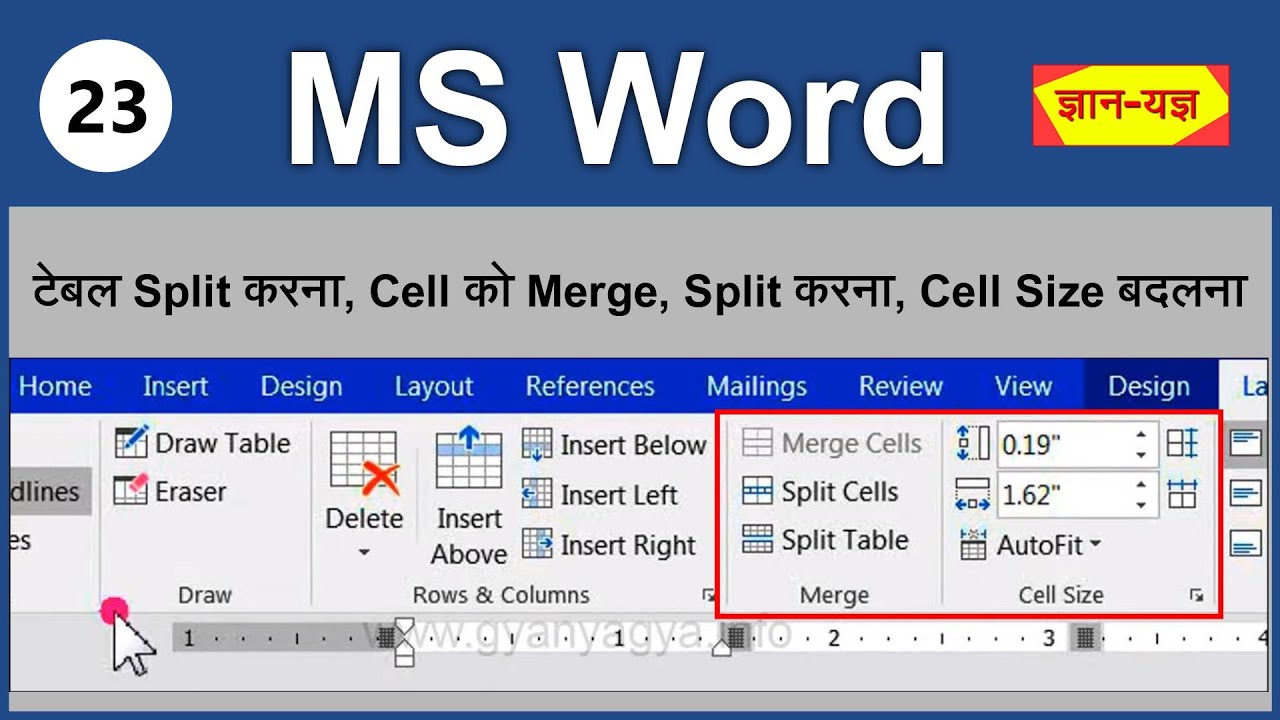Screen dimensions: 1280x720
Task: Click the top cell alignment icon
Action: [x=1246, y=443]
